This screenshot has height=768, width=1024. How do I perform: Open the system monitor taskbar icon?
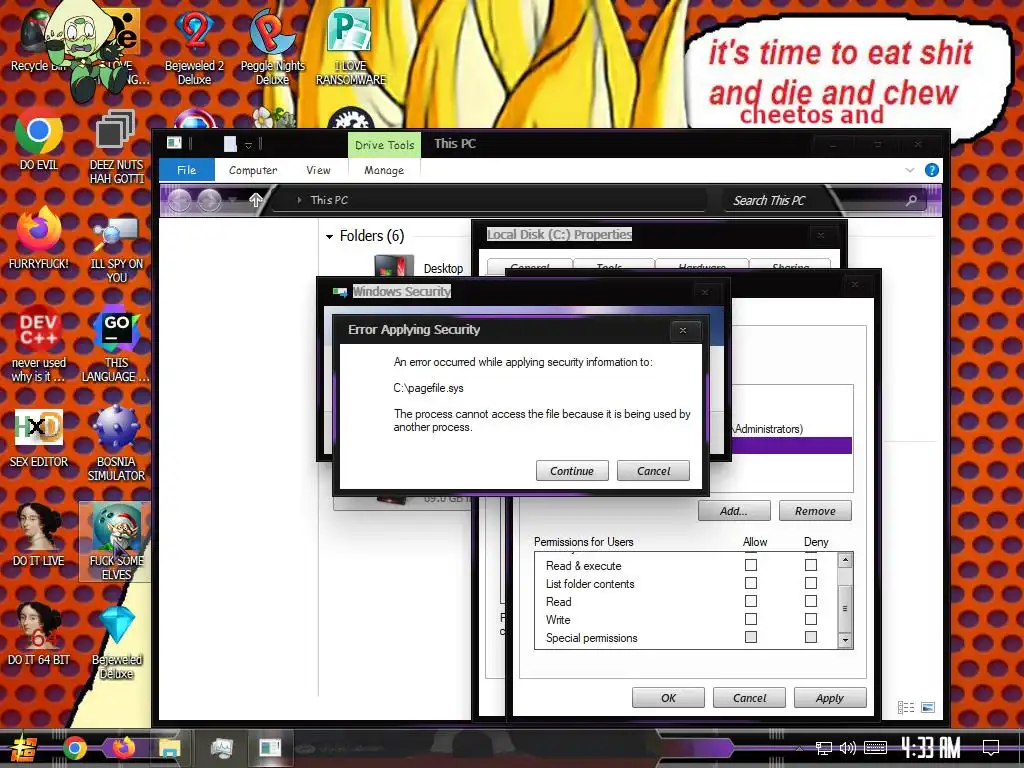coord(222,748)
